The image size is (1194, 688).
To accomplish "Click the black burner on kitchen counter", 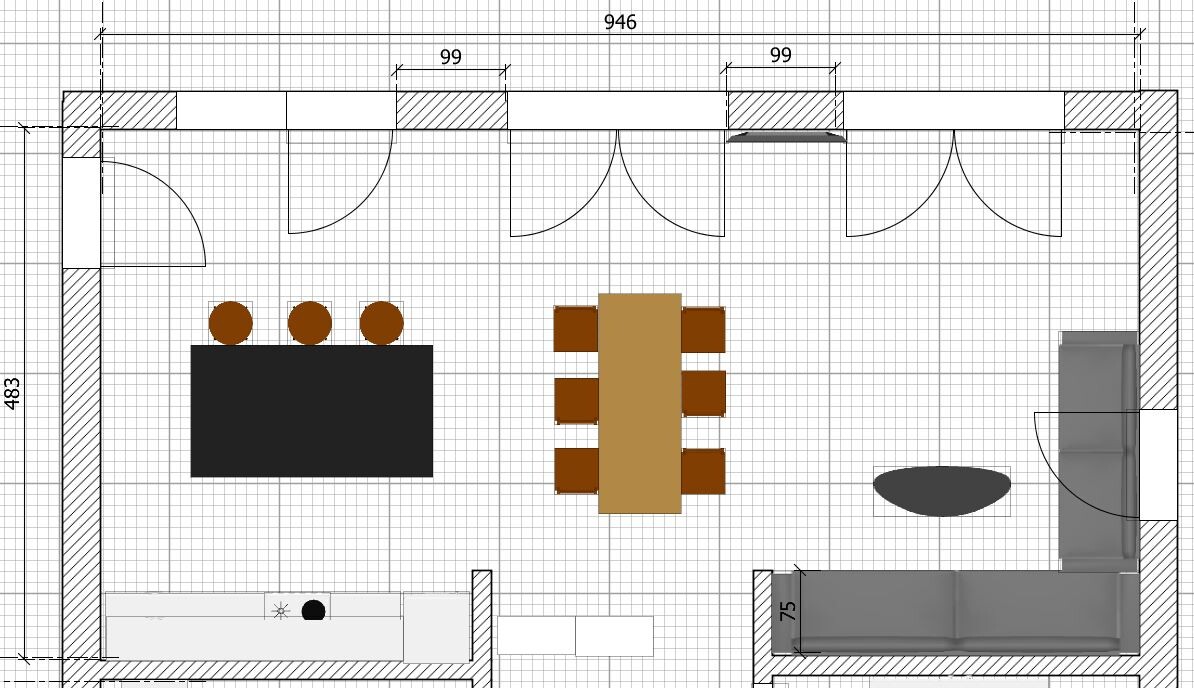I will click(313, 610).
